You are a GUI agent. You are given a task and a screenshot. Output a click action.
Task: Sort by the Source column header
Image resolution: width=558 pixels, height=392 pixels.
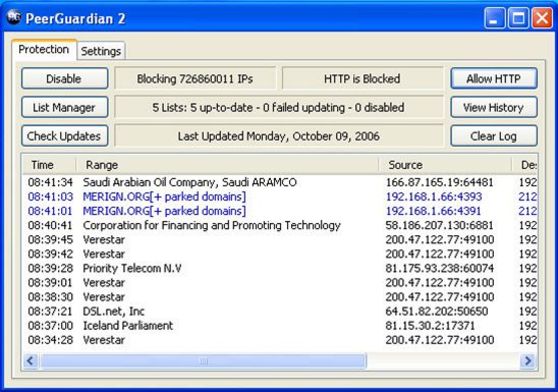445,165
